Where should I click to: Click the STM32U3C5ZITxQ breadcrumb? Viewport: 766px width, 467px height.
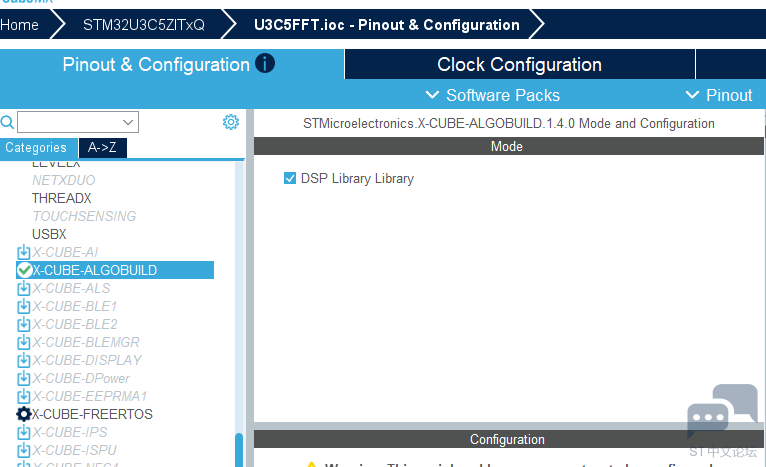click(x=144, y=25)
